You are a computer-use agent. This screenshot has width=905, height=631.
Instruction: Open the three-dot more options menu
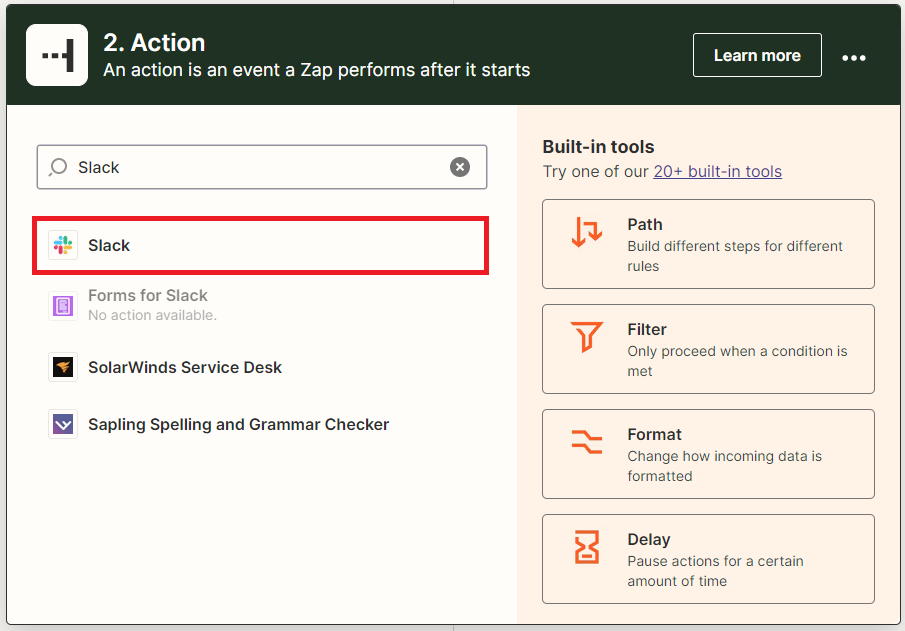pyautogui.click(x=854, y=57)
